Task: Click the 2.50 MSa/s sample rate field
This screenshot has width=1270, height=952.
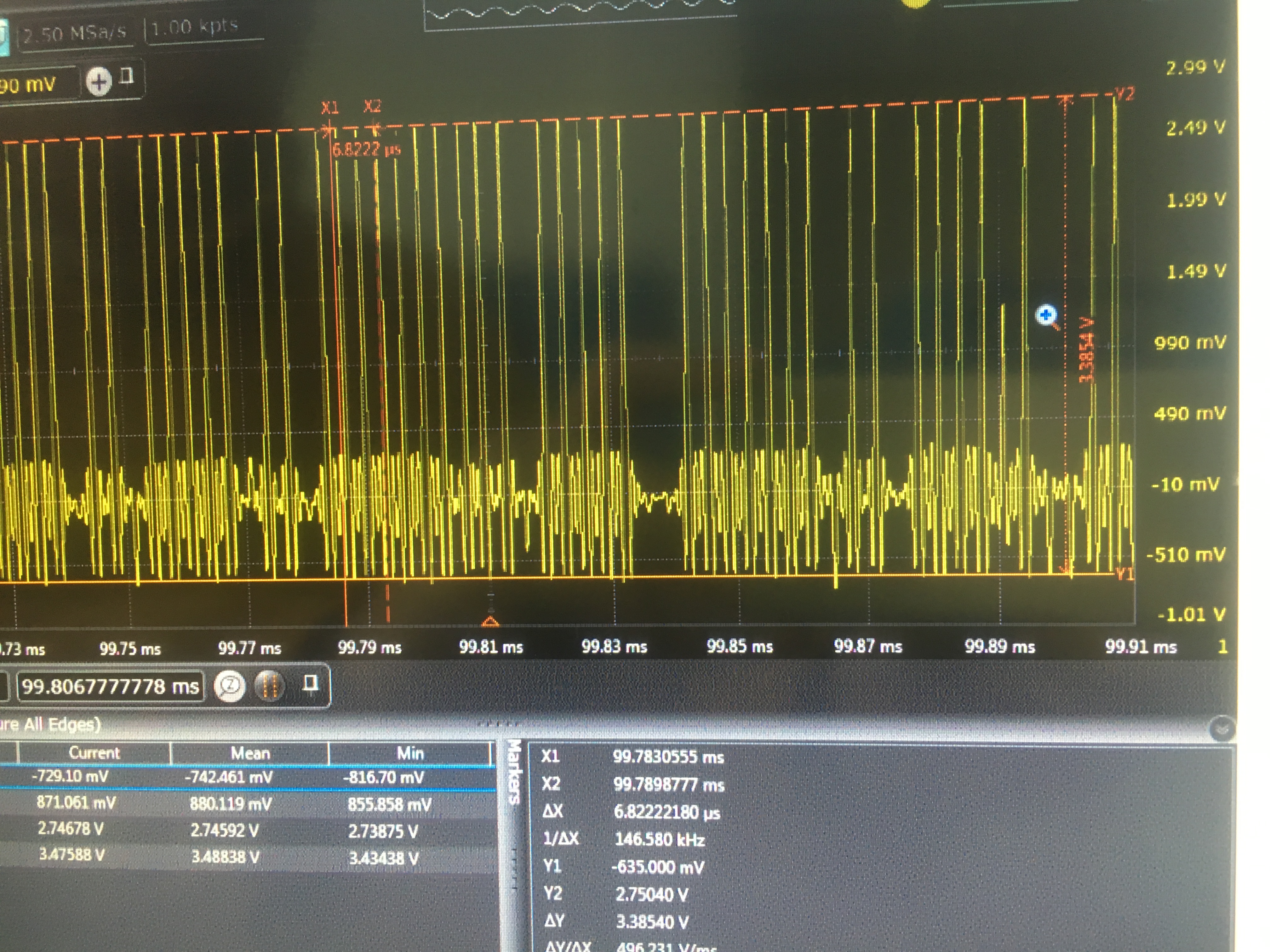Action: [75, 33]
